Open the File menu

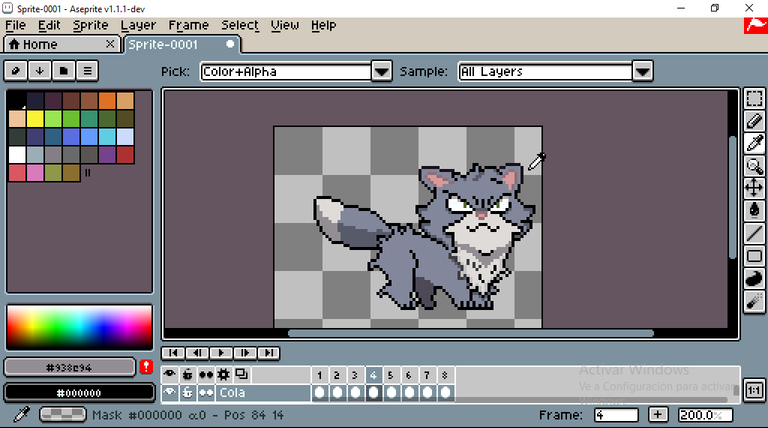(x=16, y=25)
